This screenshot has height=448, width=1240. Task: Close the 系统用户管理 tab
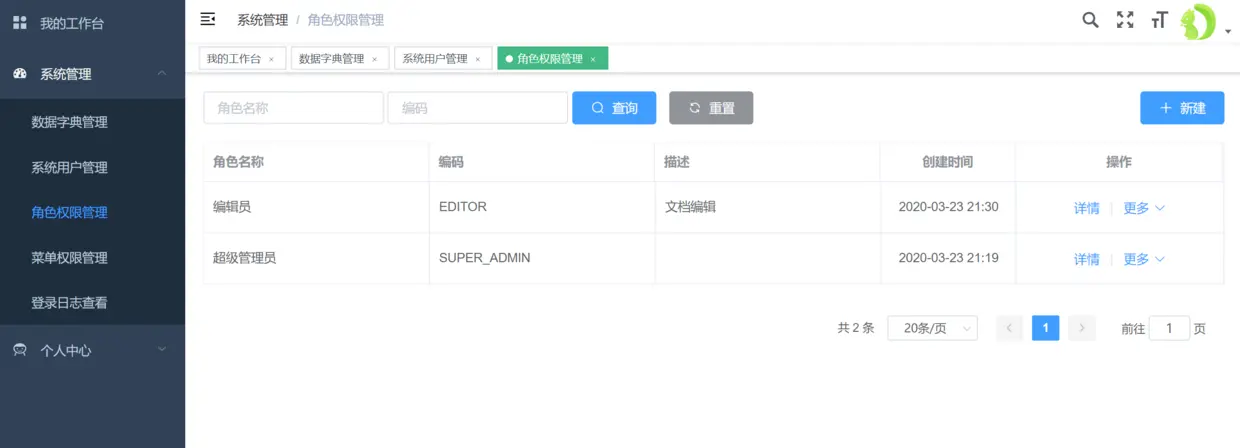coord(477,59)
